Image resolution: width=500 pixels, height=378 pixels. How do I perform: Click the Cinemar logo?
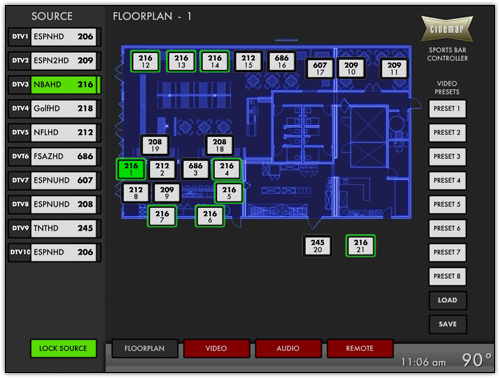(447, 29)
